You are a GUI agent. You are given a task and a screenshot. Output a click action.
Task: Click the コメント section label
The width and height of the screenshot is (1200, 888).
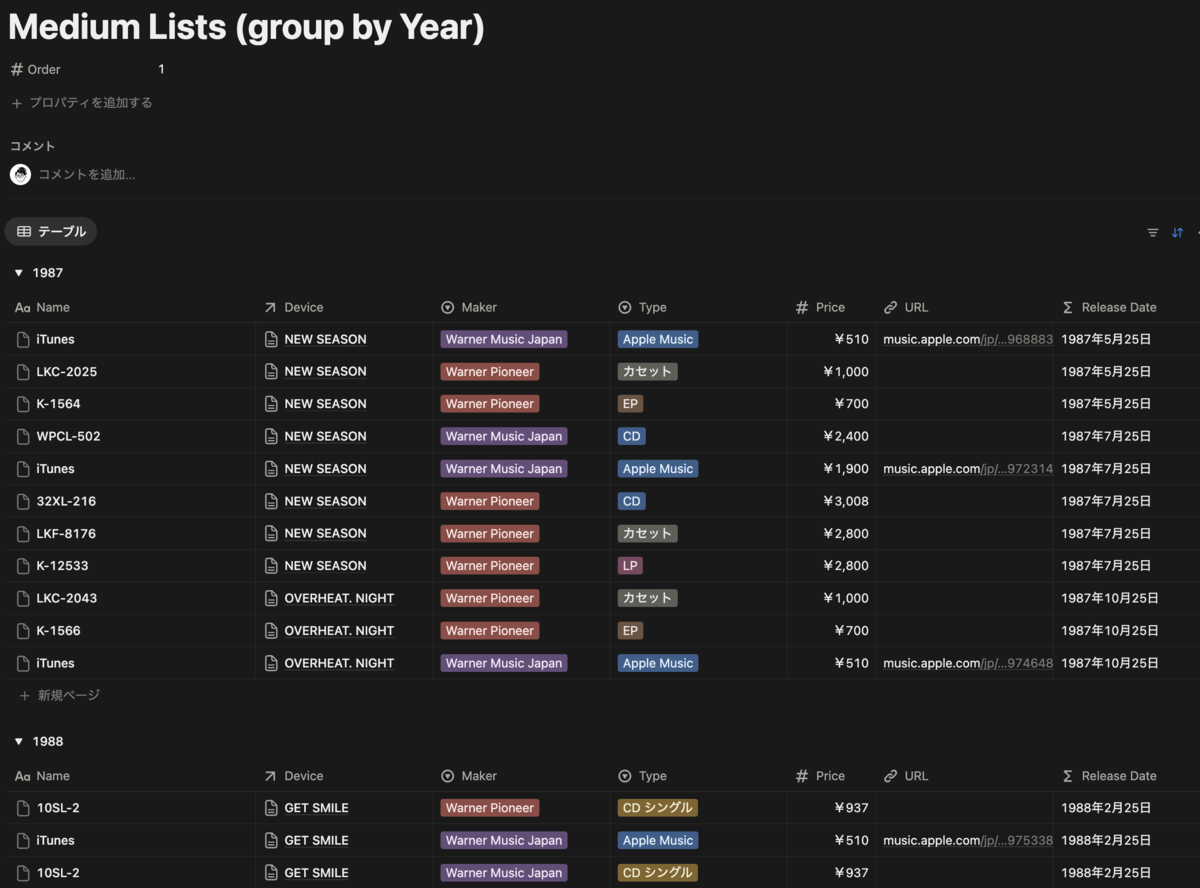click(32, 146)
